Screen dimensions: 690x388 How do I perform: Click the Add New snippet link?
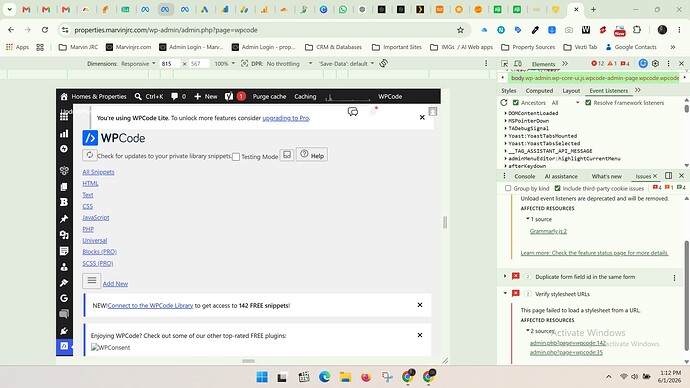pos(115,284)
